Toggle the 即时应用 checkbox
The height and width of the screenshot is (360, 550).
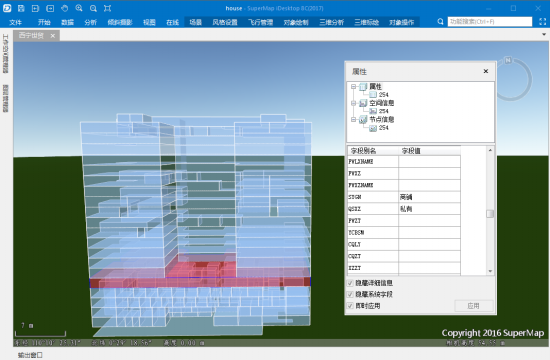click(x=350, y=306)
